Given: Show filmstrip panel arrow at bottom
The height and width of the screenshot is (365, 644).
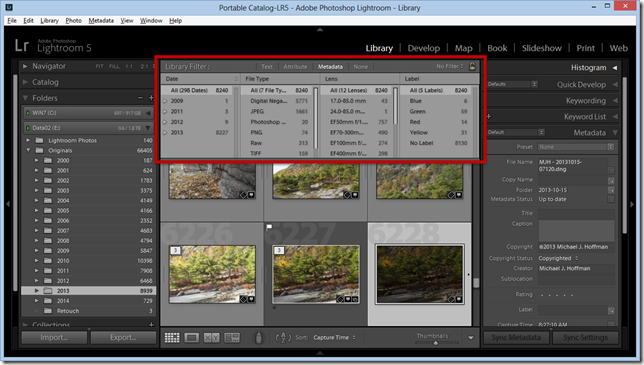Looking at the screenshot, I should click(x=320, y=353).
